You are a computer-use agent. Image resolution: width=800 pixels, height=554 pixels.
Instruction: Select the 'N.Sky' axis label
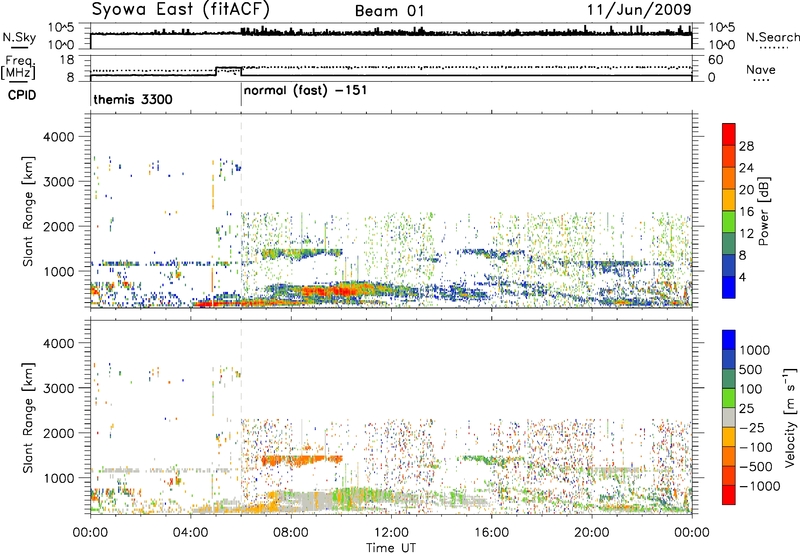(19, 37)
